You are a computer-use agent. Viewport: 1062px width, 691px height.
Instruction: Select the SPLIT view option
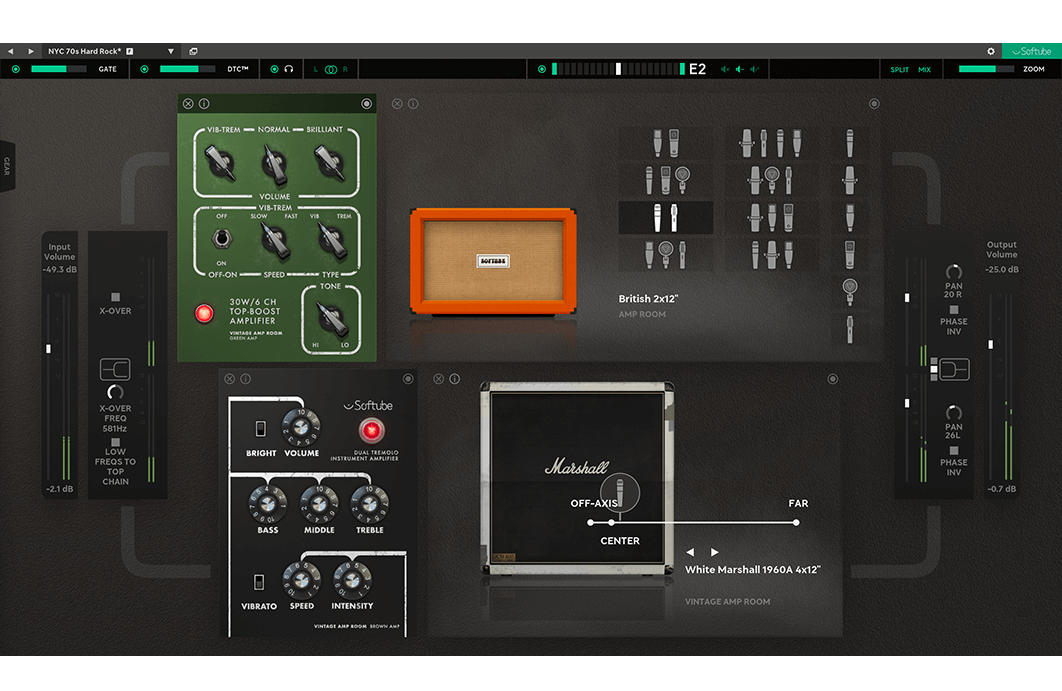point(899,70)
